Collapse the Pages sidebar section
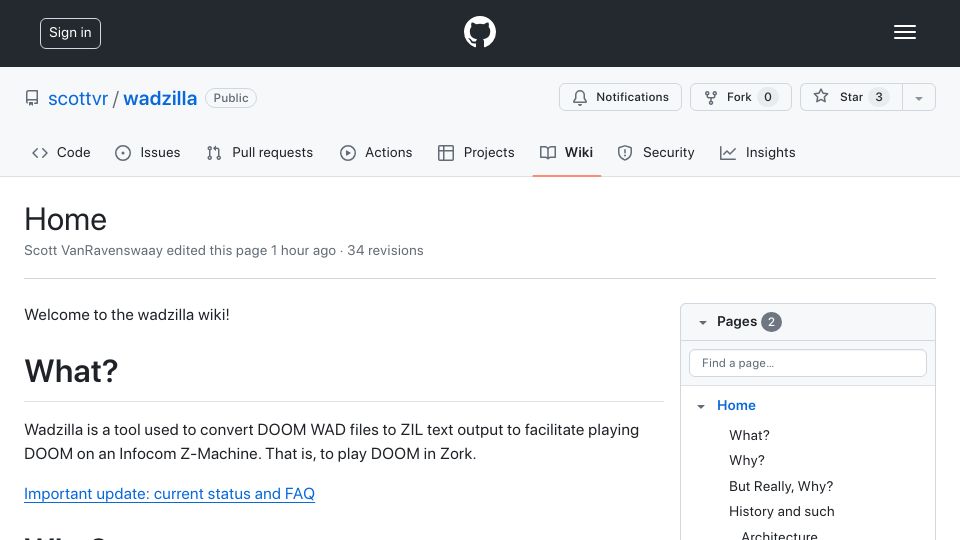The height and width of the screenshot is (540, 960). point(703,322)
